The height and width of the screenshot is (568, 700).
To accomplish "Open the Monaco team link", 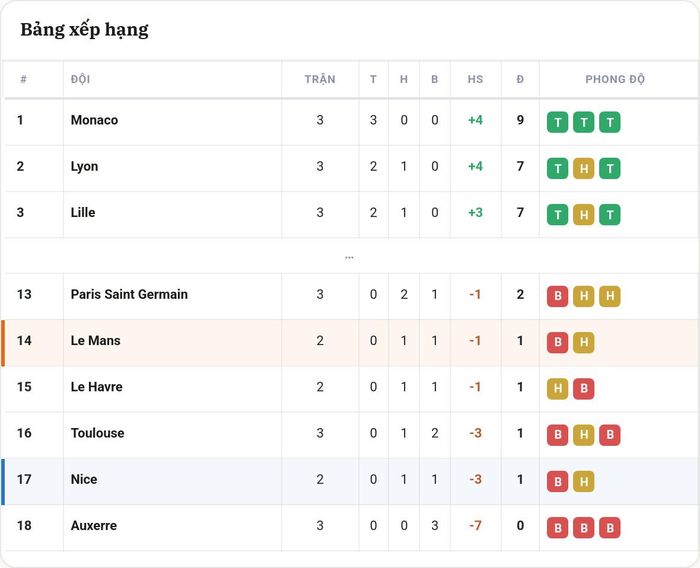I will click(94, 120).
